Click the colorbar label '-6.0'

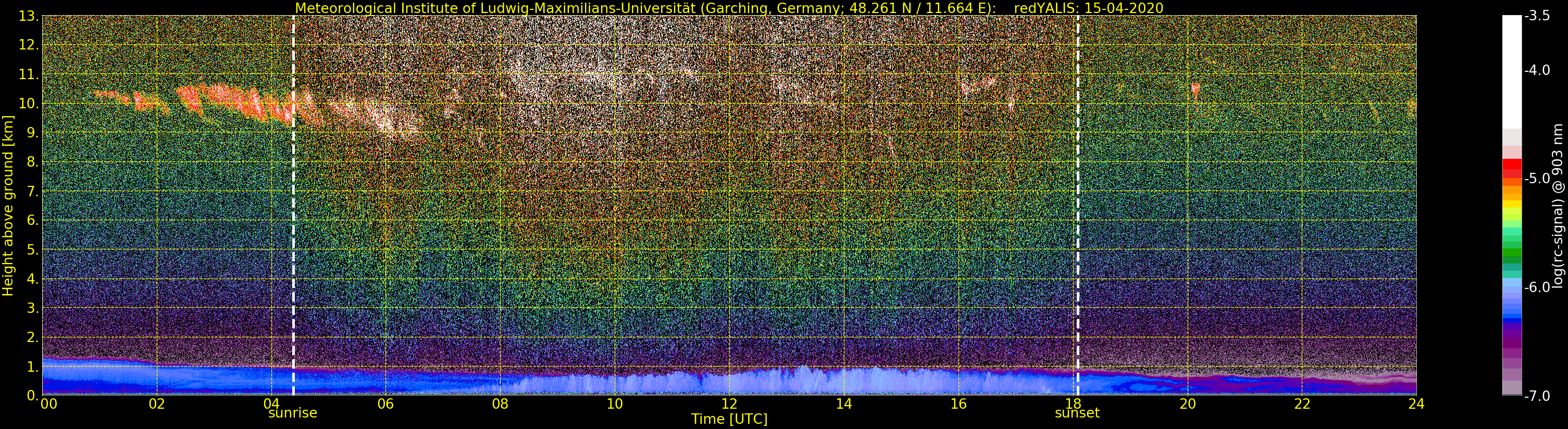point(1537,287)
